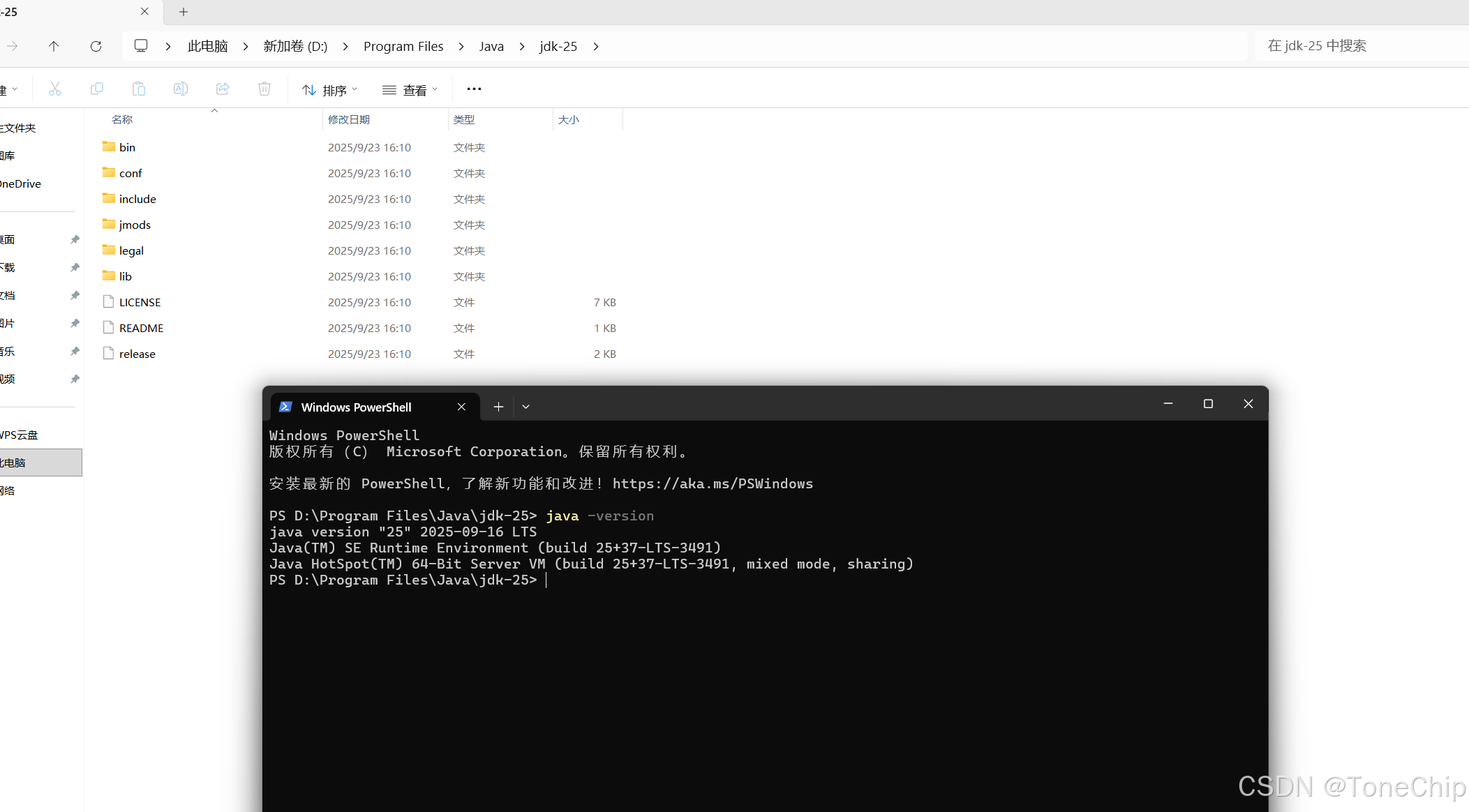Select the legal folder

(x=131, y=250)
